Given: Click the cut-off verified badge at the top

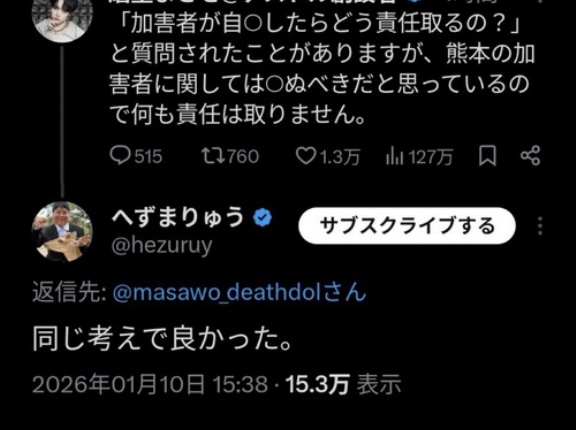Looking at the screenshot, I should (x=413, y=1).
